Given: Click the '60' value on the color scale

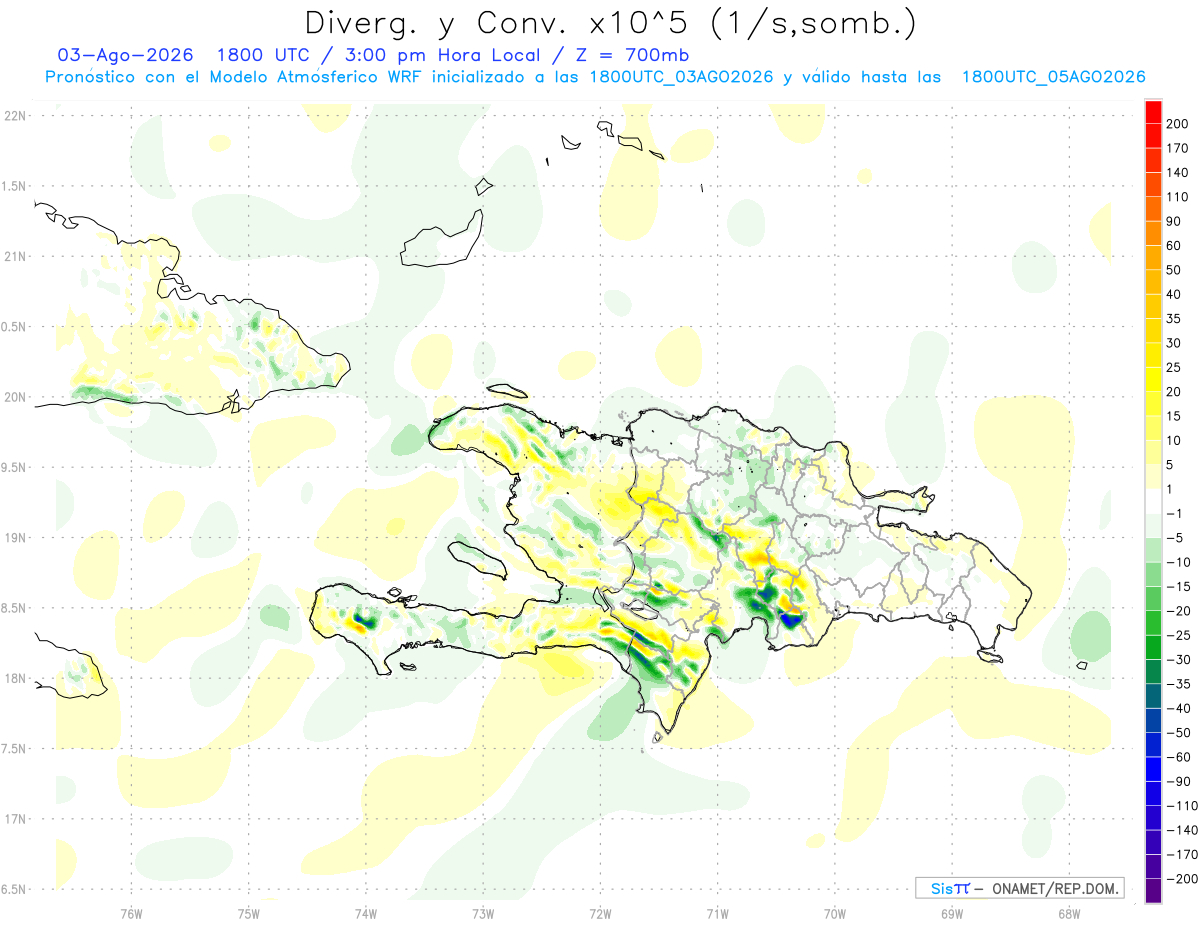Looking at the screenshot, I should [x=1174, y=246].
